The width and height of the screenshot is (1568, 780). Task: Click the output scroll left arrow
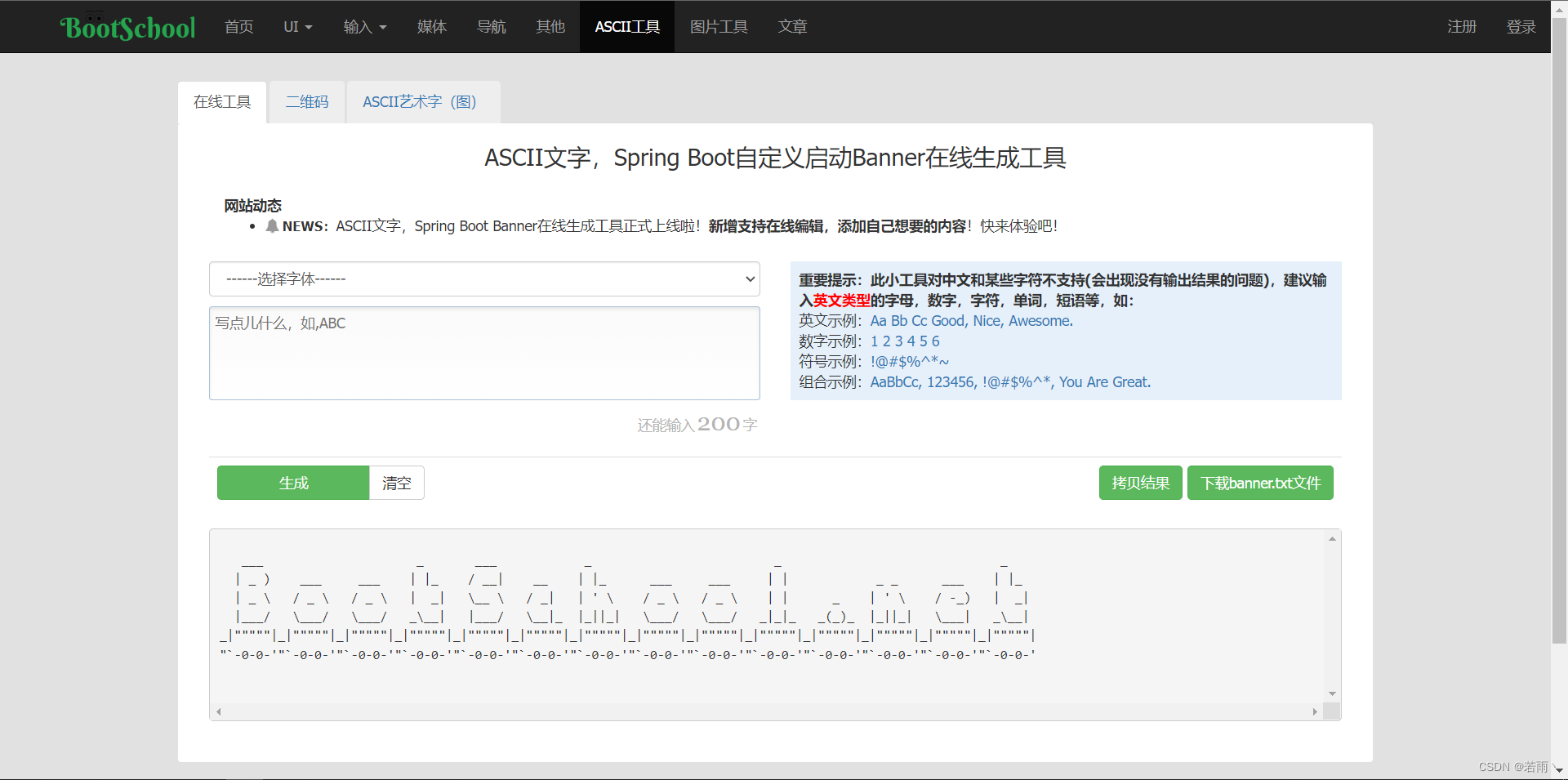click(218, 711)
